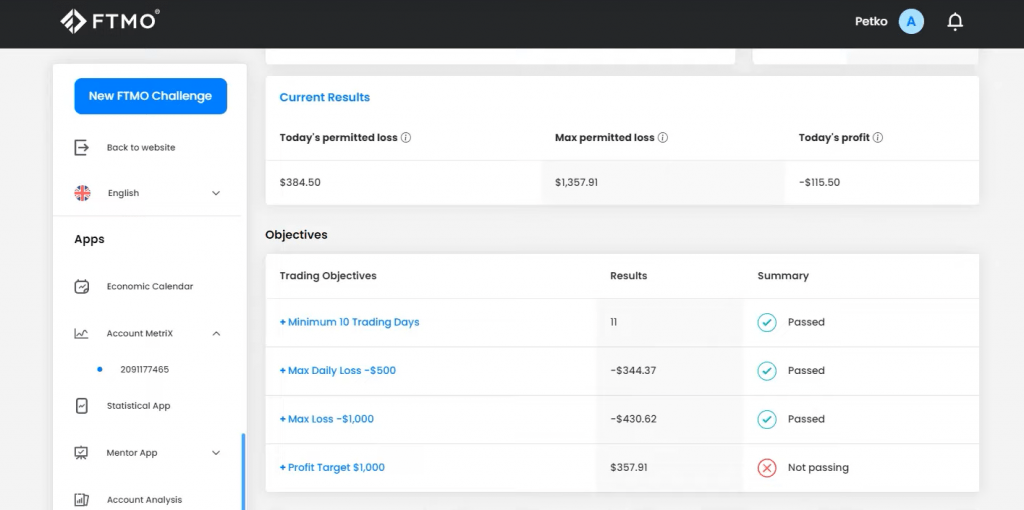Click info icon beside Max permitted loss
The width and height of the screenshot is (1024, 510).
663,138
